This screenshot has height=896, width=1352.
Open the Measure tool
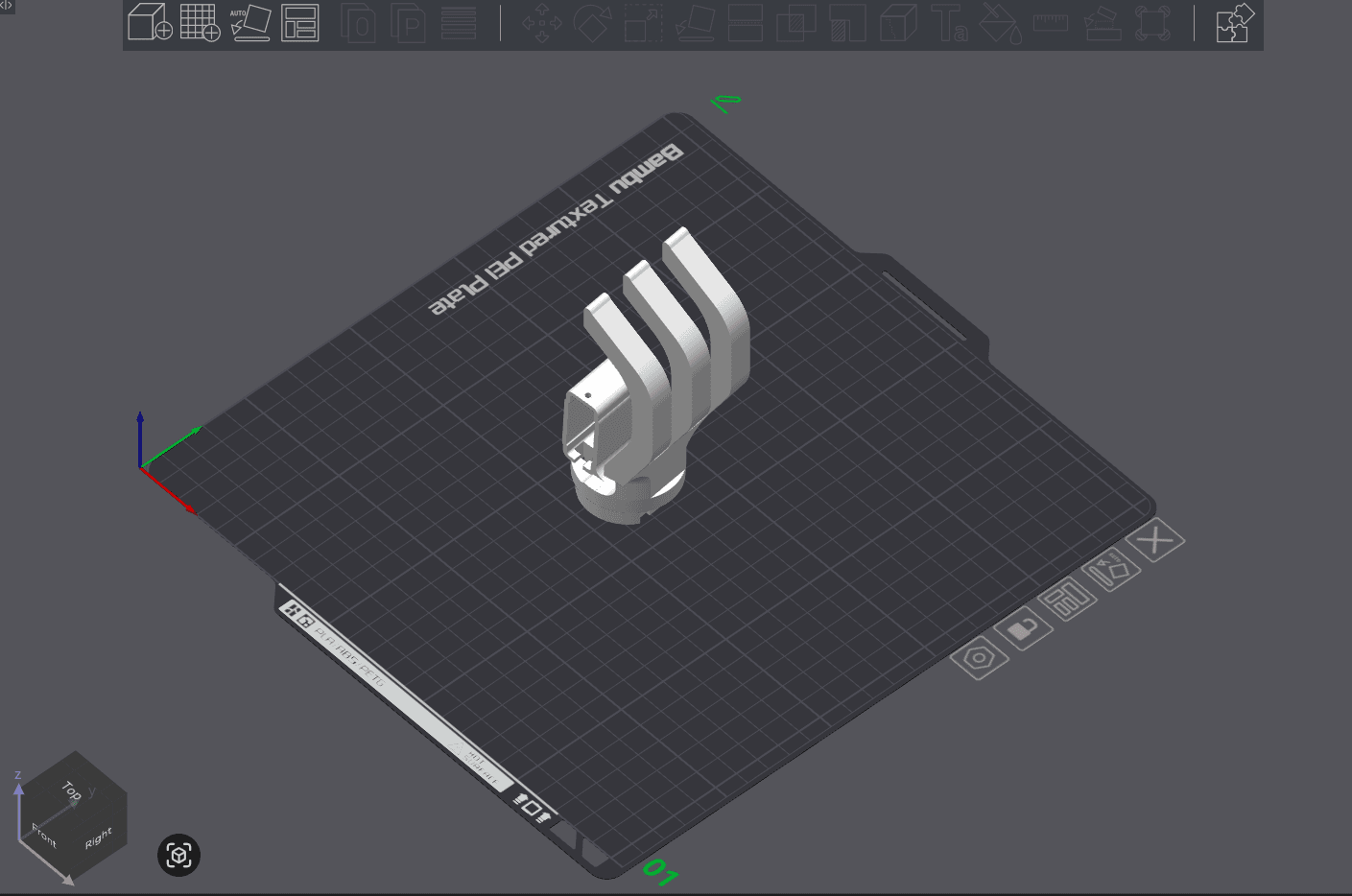click(x=1053, y=24)
